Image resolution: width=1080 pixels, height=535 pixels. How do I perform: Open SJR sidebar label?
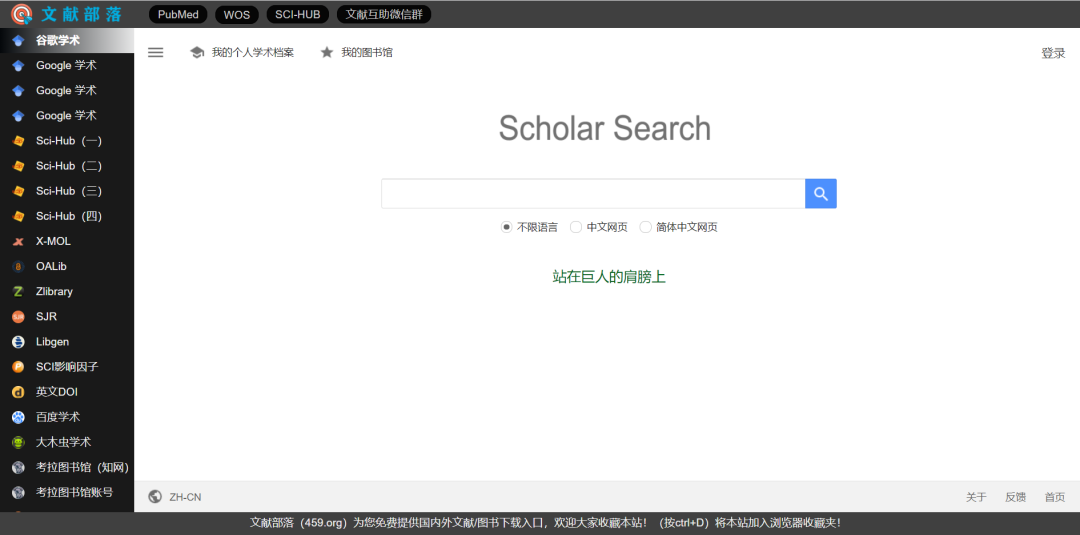[46, 317]
